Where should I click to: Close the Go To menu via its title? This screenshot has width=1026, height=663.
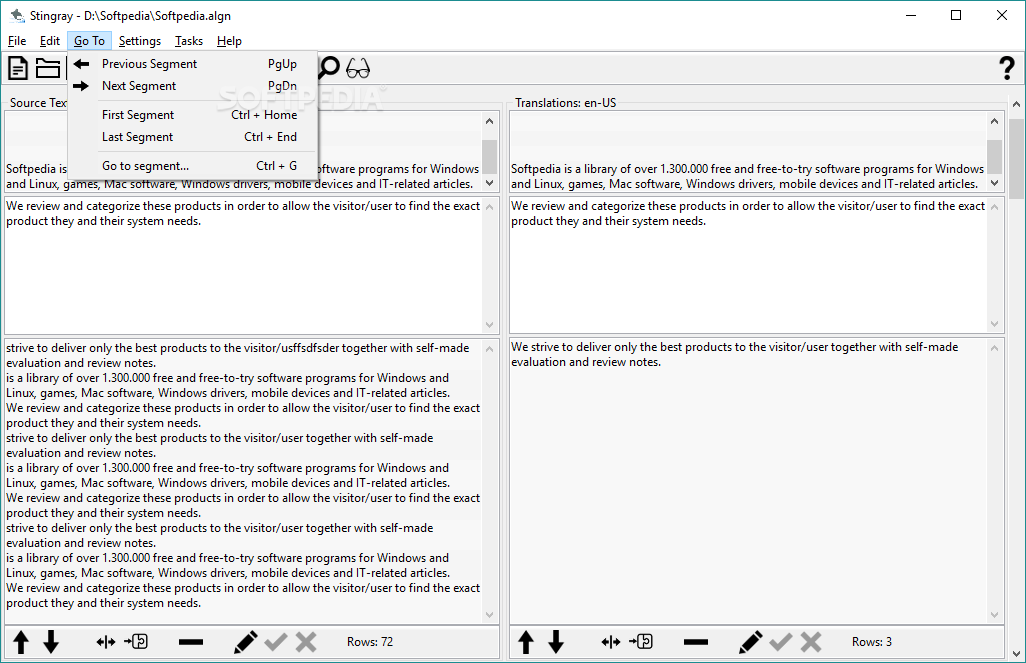[x=90, y=41]
